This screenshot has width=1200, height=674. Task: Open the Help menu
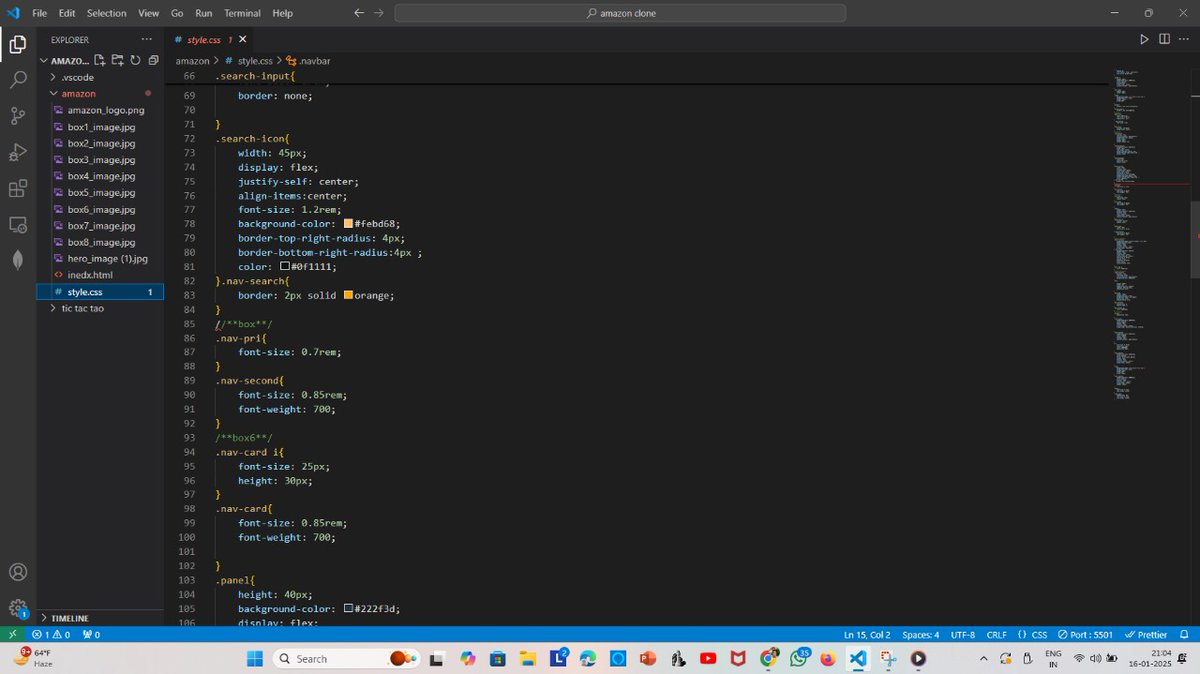click(x=283, y=13)
